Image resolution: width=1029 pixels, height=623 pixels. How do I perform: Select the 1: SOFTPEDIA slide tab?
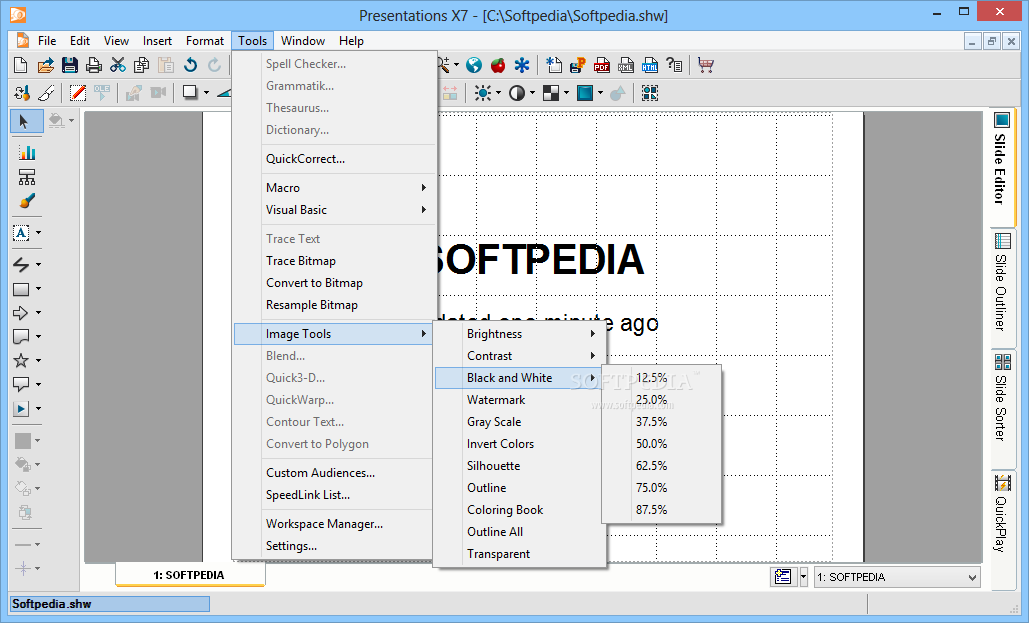point(190,575)
